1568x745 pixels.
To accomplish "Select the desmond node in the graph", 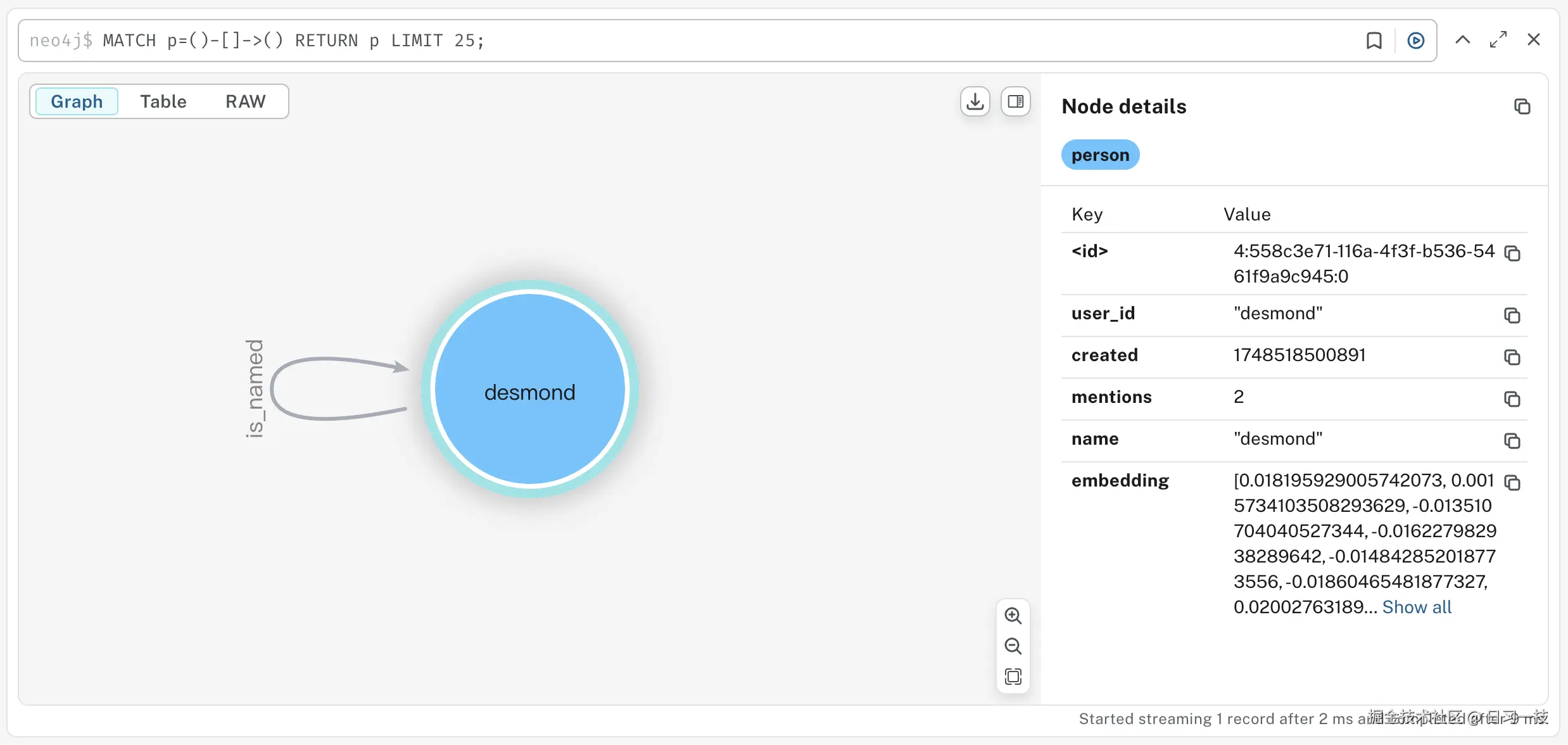I will coord(530,390).
